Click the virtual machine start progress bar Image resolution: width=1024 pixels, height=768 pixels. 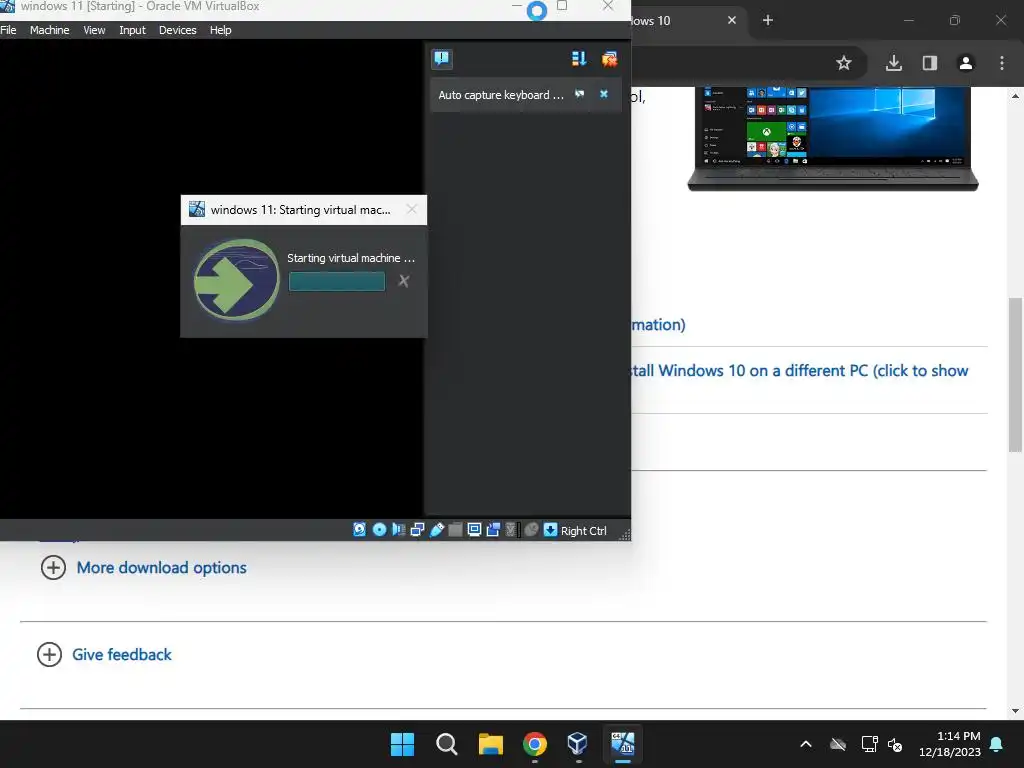click(x=337, y=281)
